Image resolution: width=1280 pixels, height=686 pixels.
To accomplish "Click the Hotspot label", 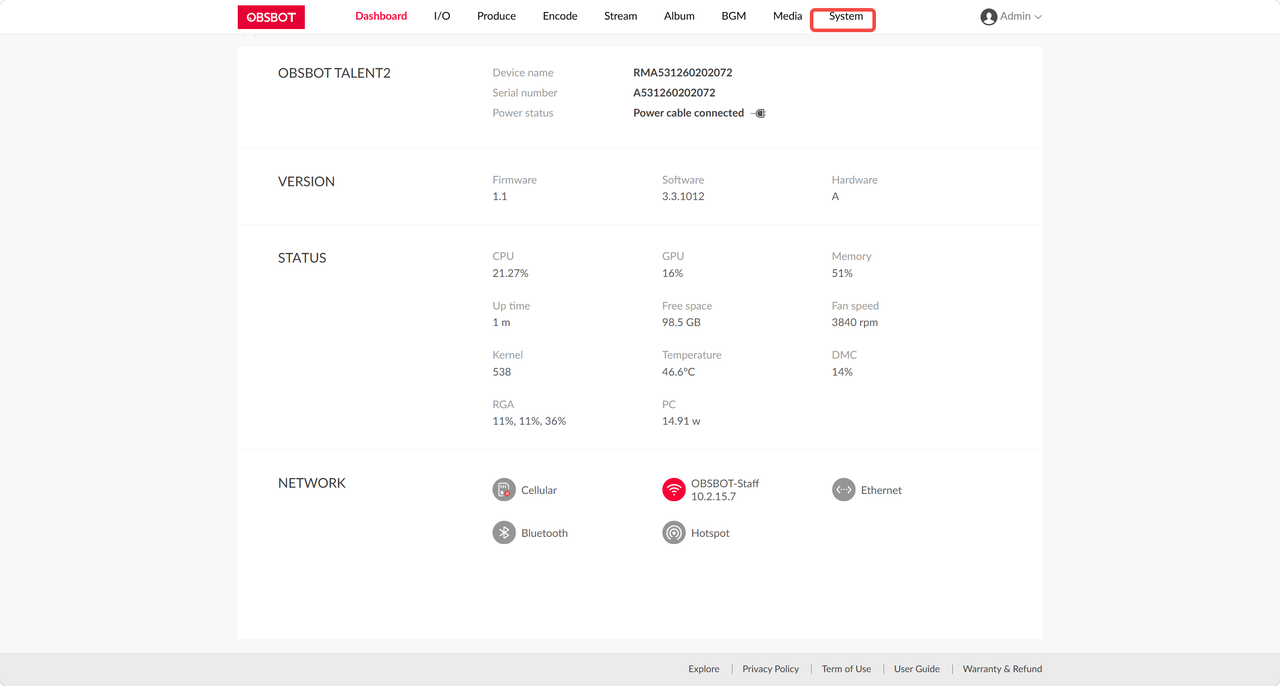I will pos(710,533).
